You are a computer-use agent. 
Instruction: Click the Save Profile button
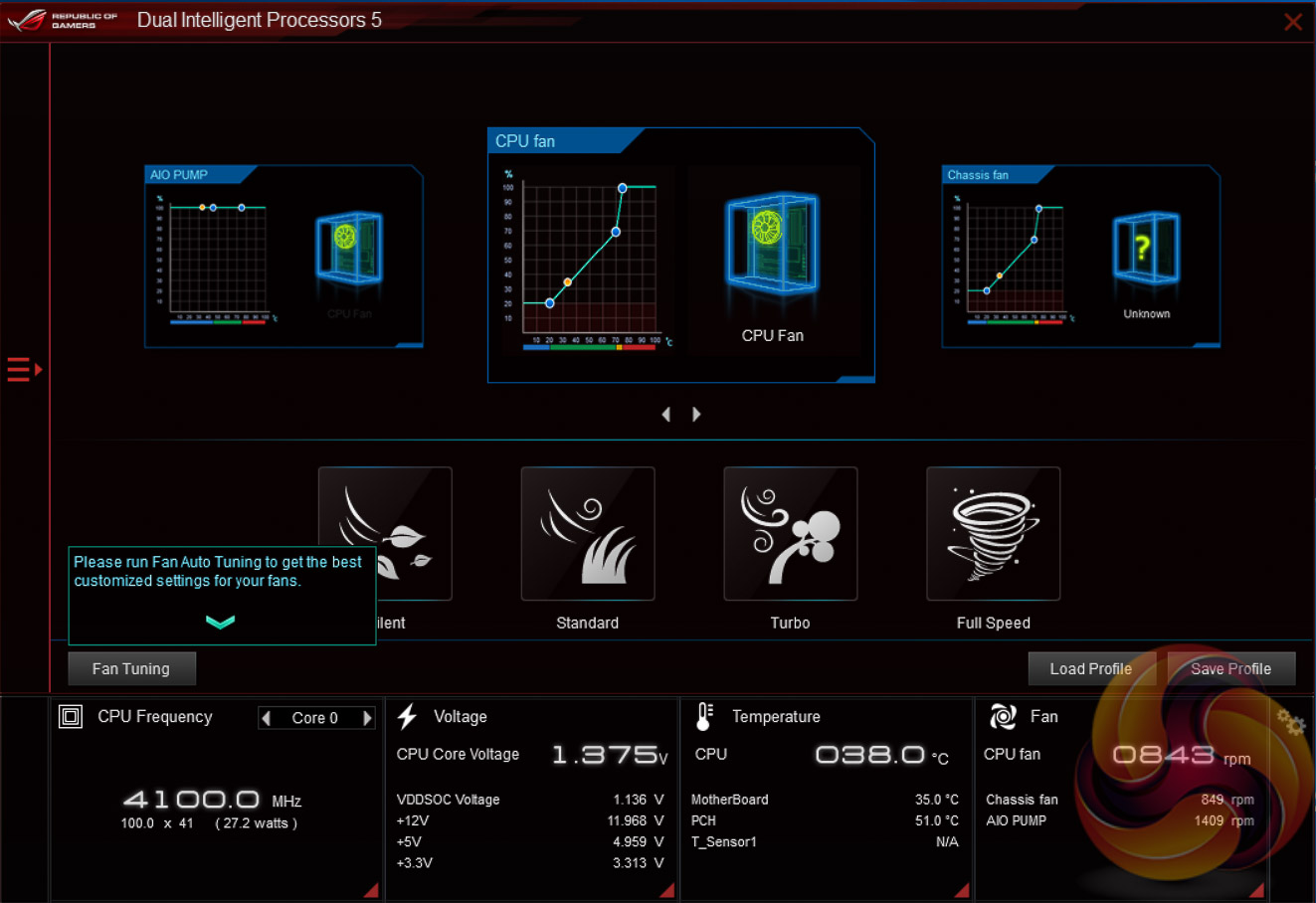1230,669
